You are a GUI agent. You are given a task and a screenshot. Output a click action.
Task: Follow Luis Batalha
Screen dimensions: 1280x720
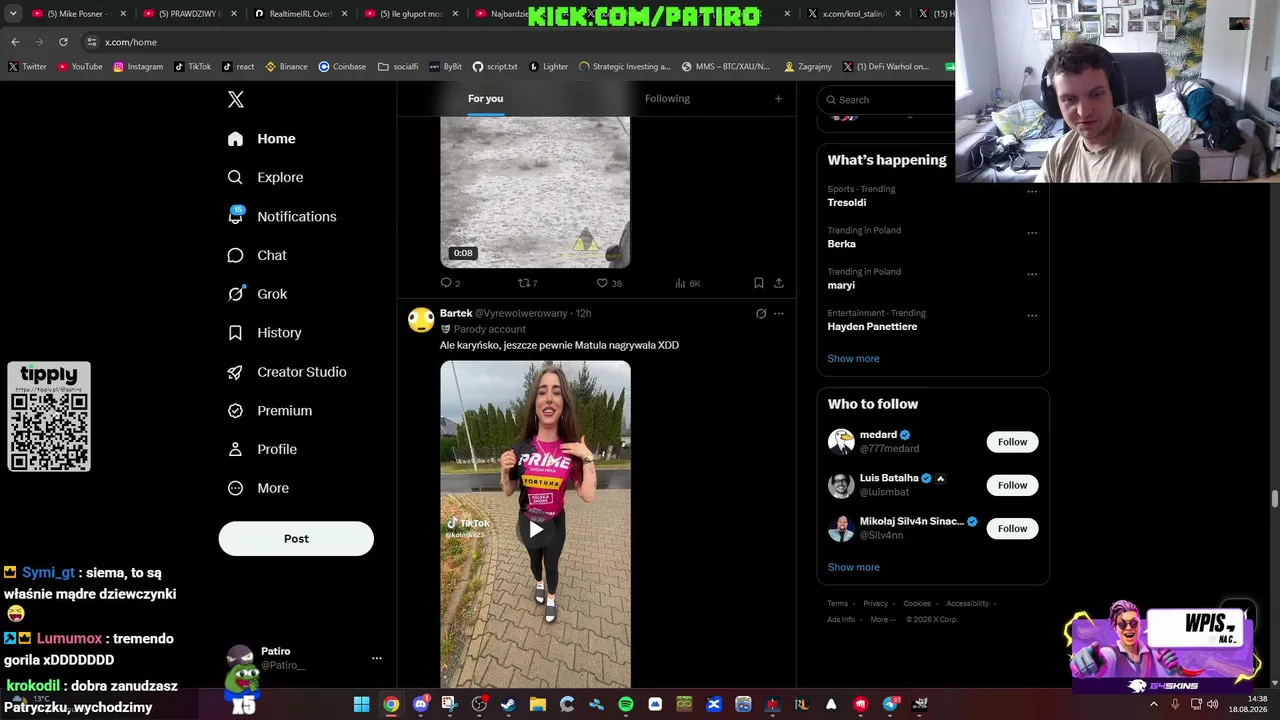click(1012, 485)
